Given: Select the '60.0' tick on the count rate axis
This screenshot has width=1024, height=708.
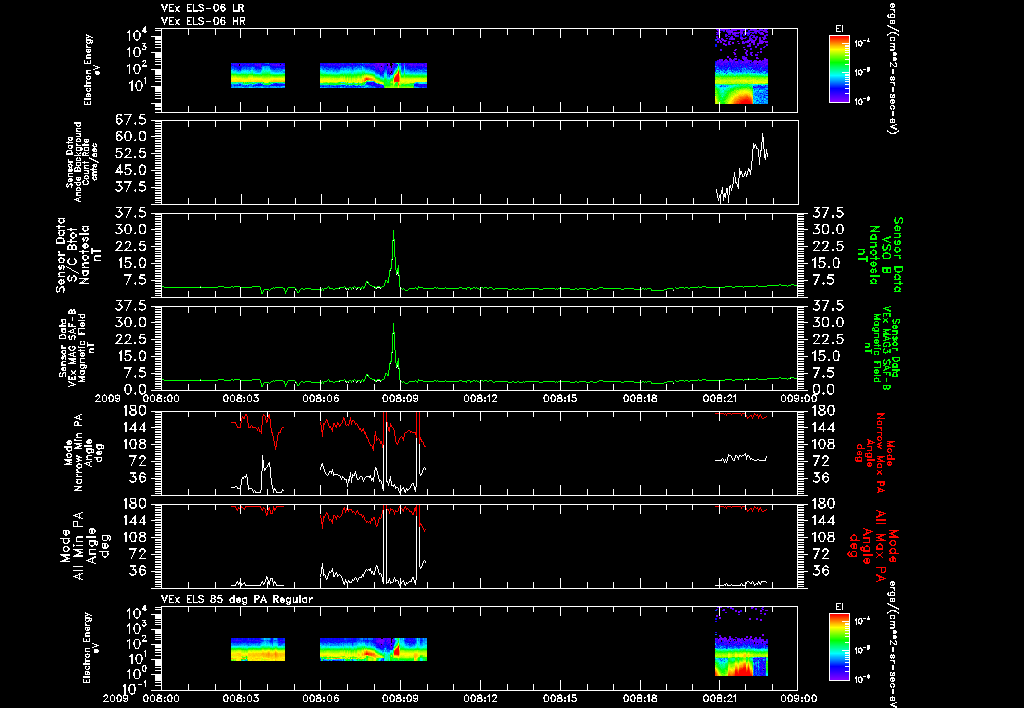Looking at the screenshot, I should tap(132, 137).
